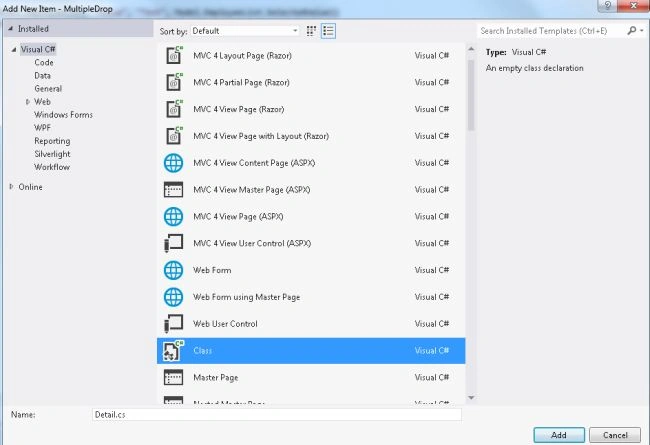The height and width of the screenshot is (445, 650).
Task: Click the MVC 4 Partial Page (Razor) icon
Action: tap(174, 82)
